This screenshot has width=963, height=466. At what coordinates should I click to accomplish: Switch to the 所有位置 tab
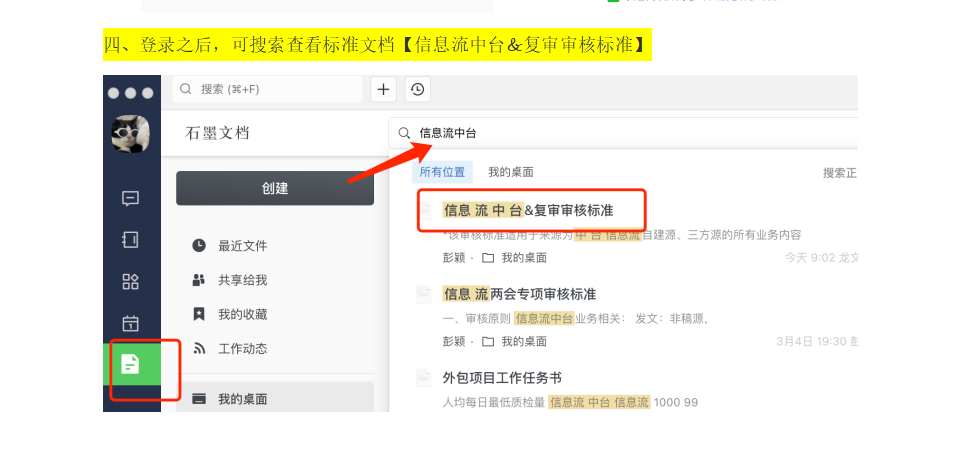click(x=442, y=173)
